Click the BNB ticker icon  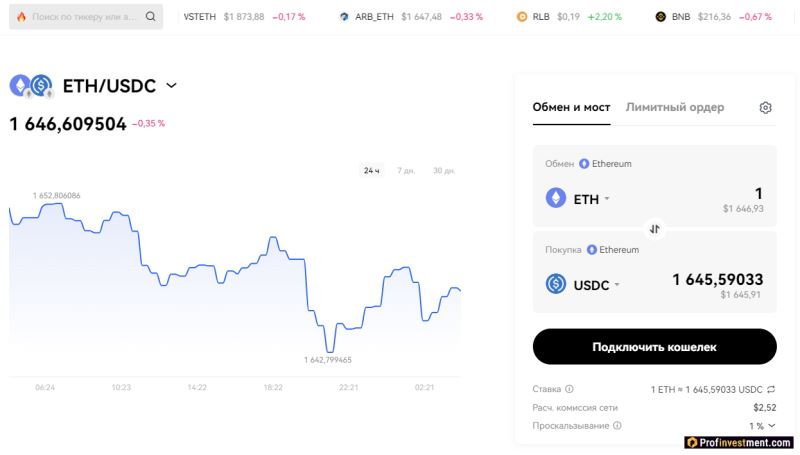point(661,17)
